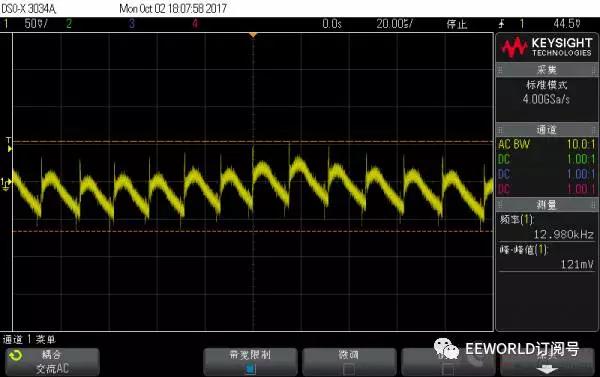This screenshot has height=377, width=600.
Task: Toggle the fine adjust 微调 checkbox
Action: click(x=349, y=369)
